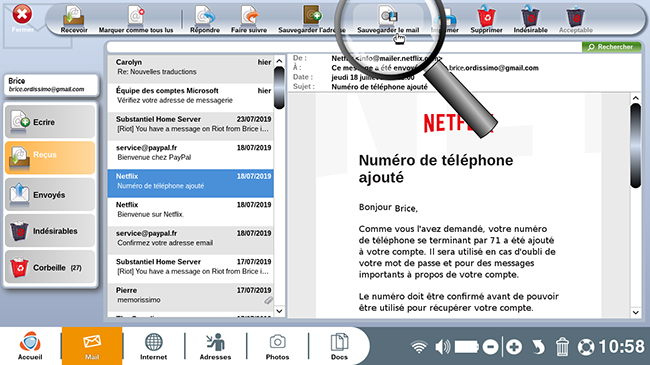Open the Indésirables folder in the sidebar
Screen dimensions: 650x365
[50, 231]
